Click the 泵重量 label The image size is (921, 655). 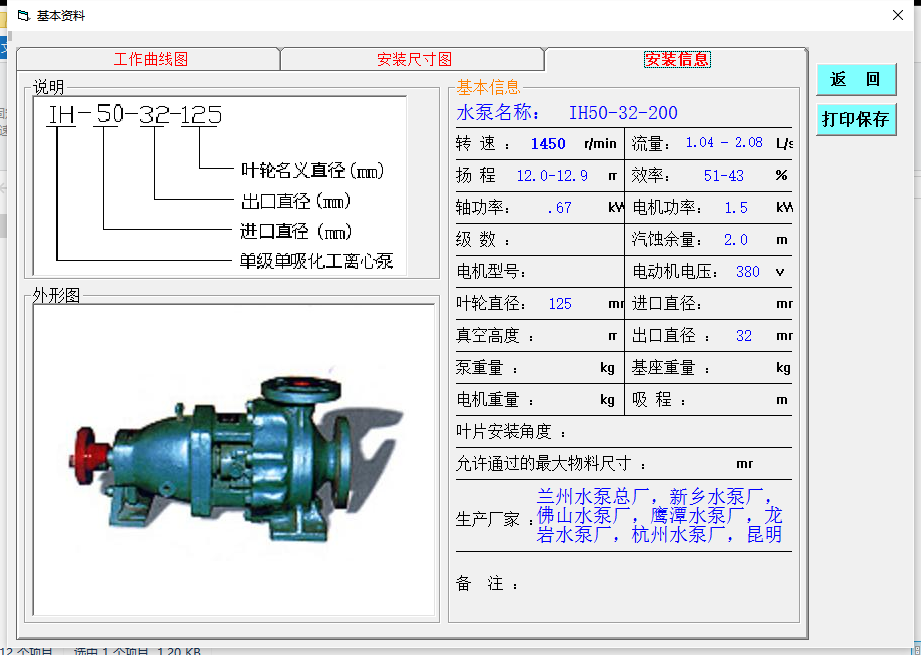pos(487,368)
